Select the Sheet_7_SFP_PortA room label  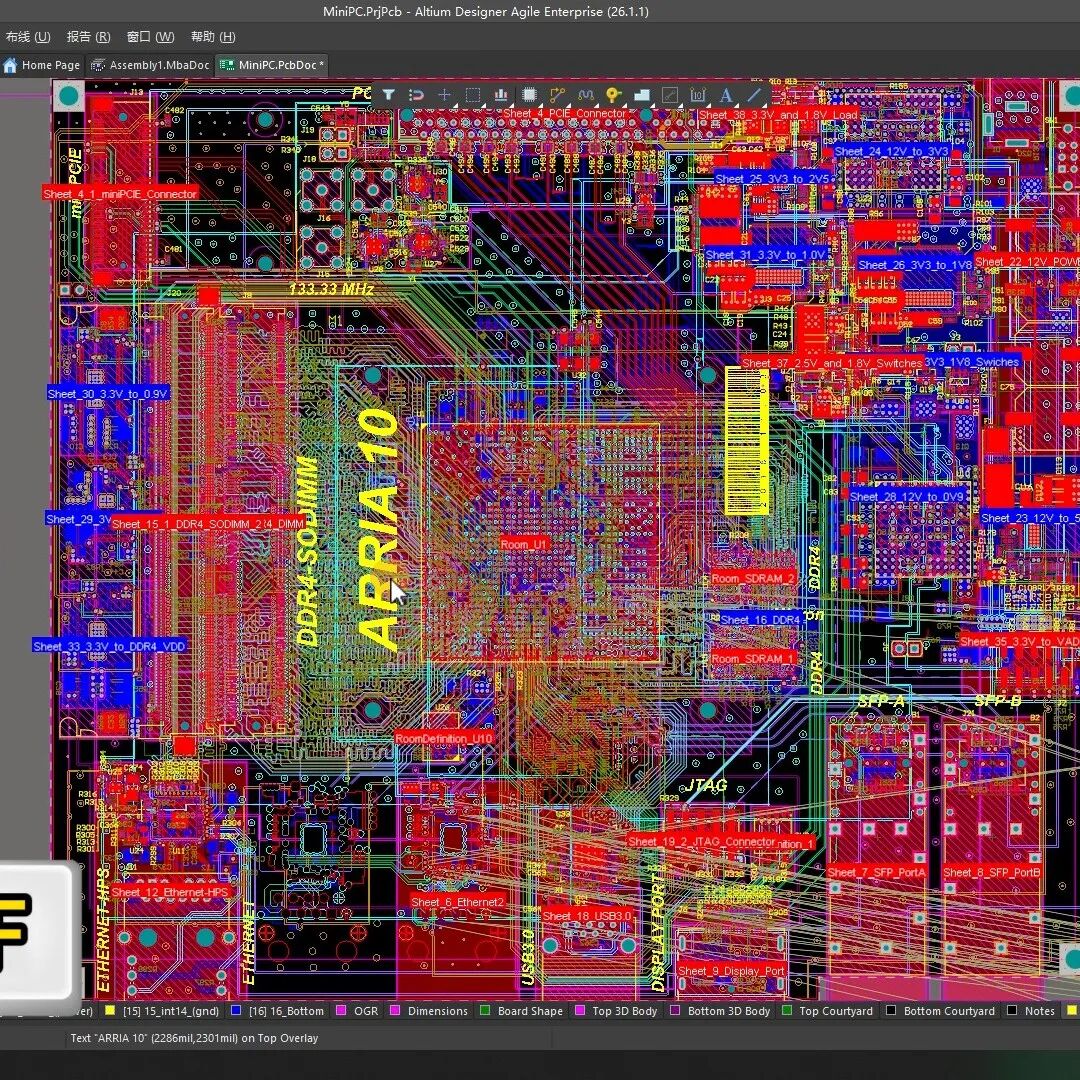click(876, 873)
